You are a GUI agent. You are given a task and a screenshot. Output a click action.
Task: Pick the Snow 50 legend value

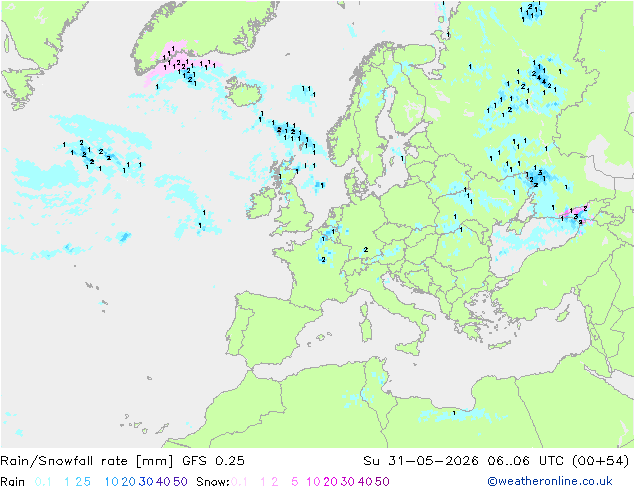click(382, 482)
